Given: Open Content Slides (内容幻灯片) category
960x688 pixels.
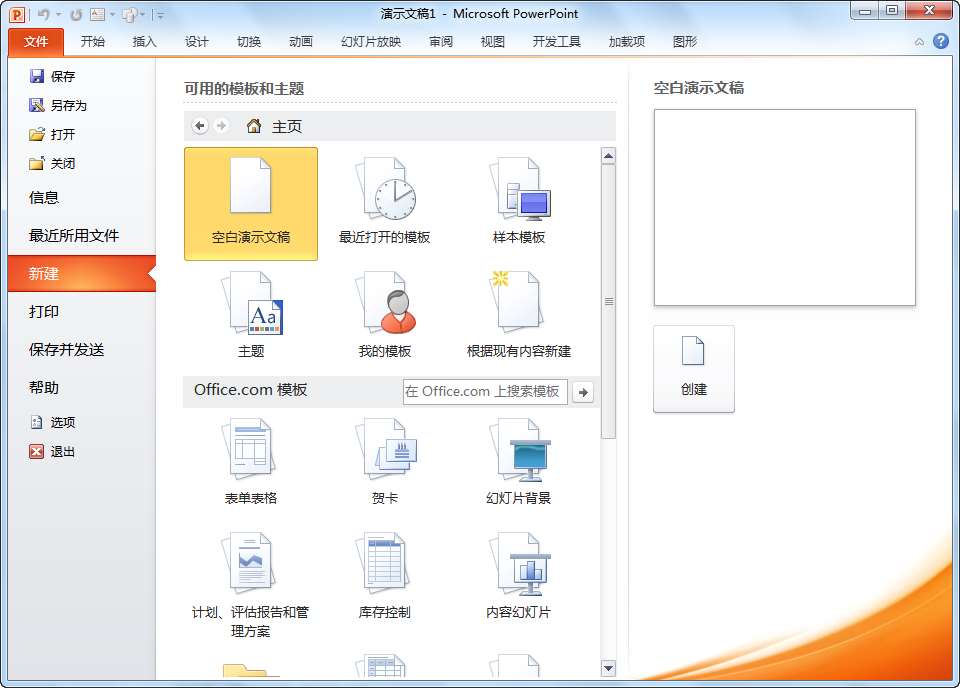Looking at the screenshot, I should 519,575.
